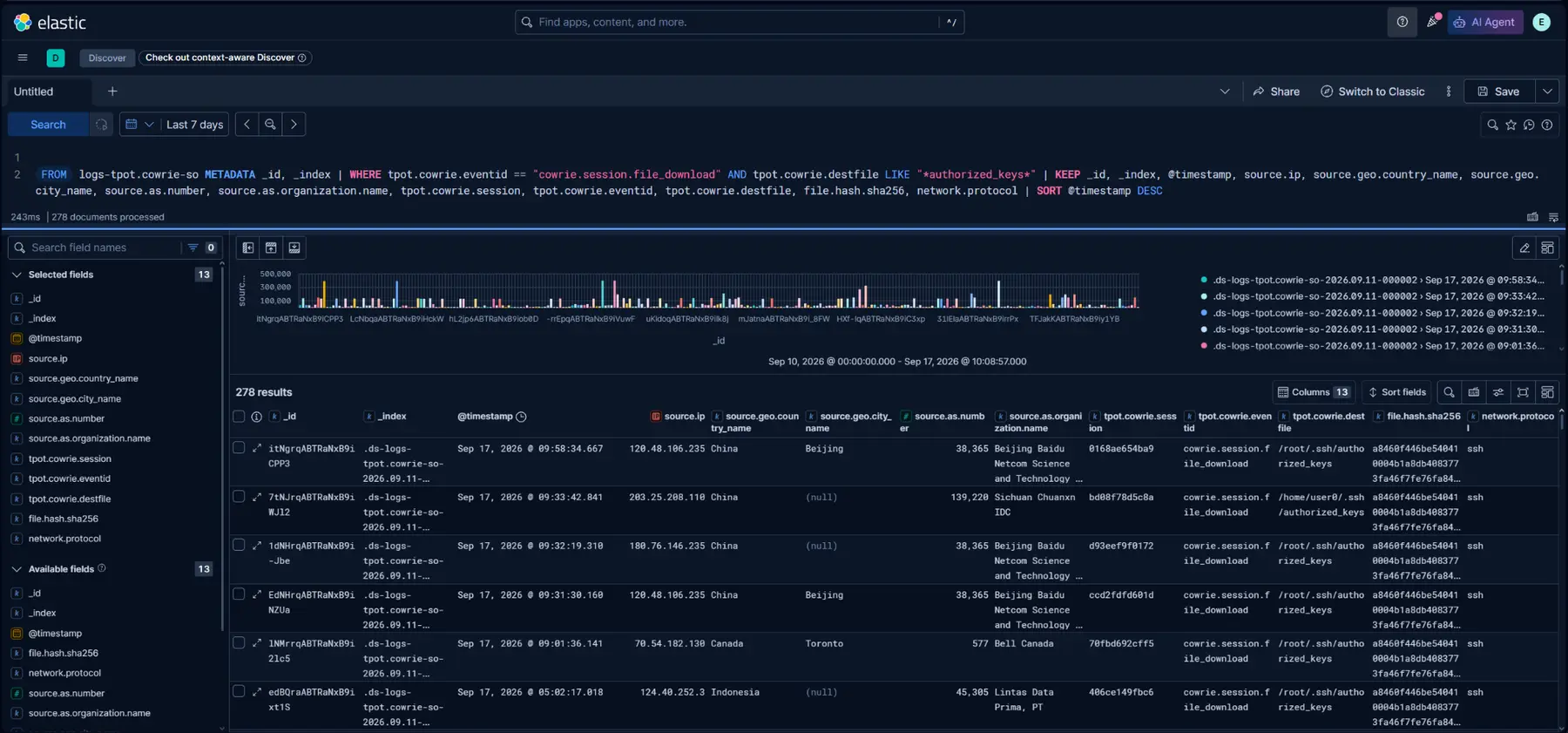Toggle the select-all rows checkbox in header
1568x733 pixels.
[239, 417]
